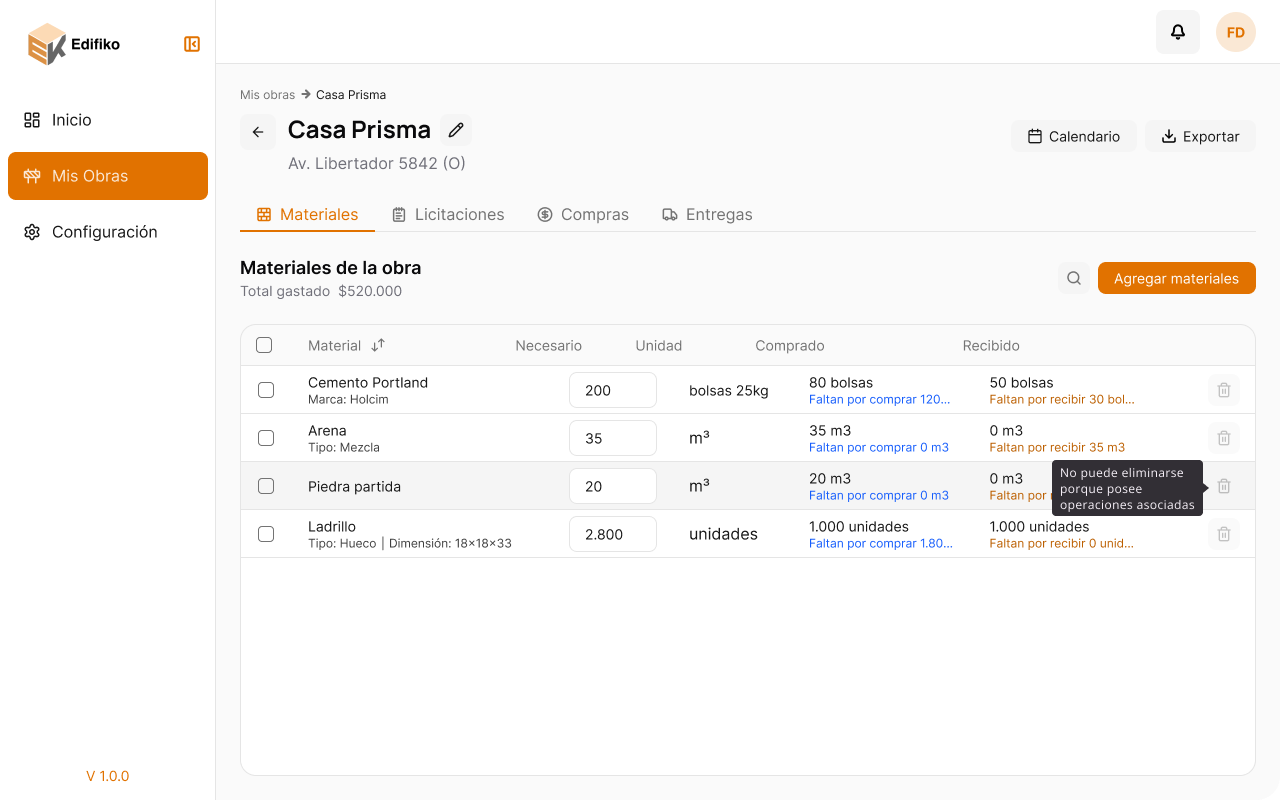
Task: Click 'Faltan por comprar 120...' text
Action: coord(880,399)
